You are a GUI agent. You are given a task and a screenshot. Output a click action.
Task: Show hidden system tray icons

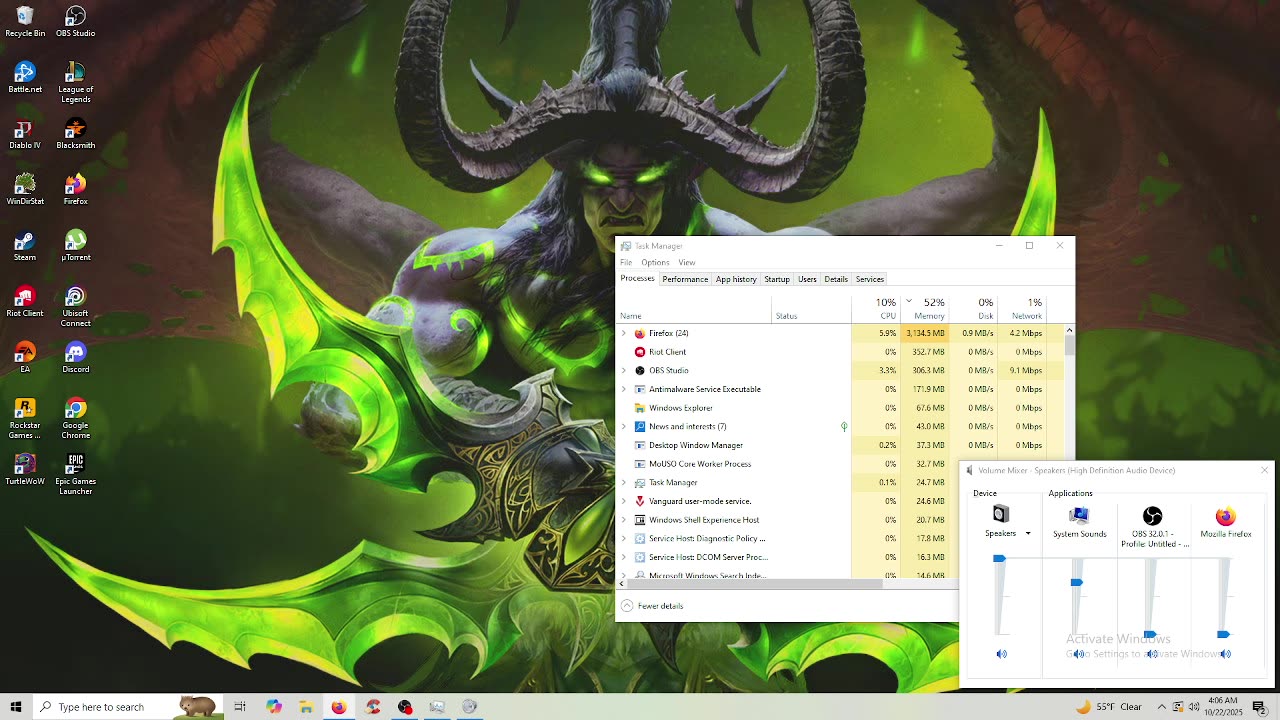pyautogui.click(x=1162, y=707)
